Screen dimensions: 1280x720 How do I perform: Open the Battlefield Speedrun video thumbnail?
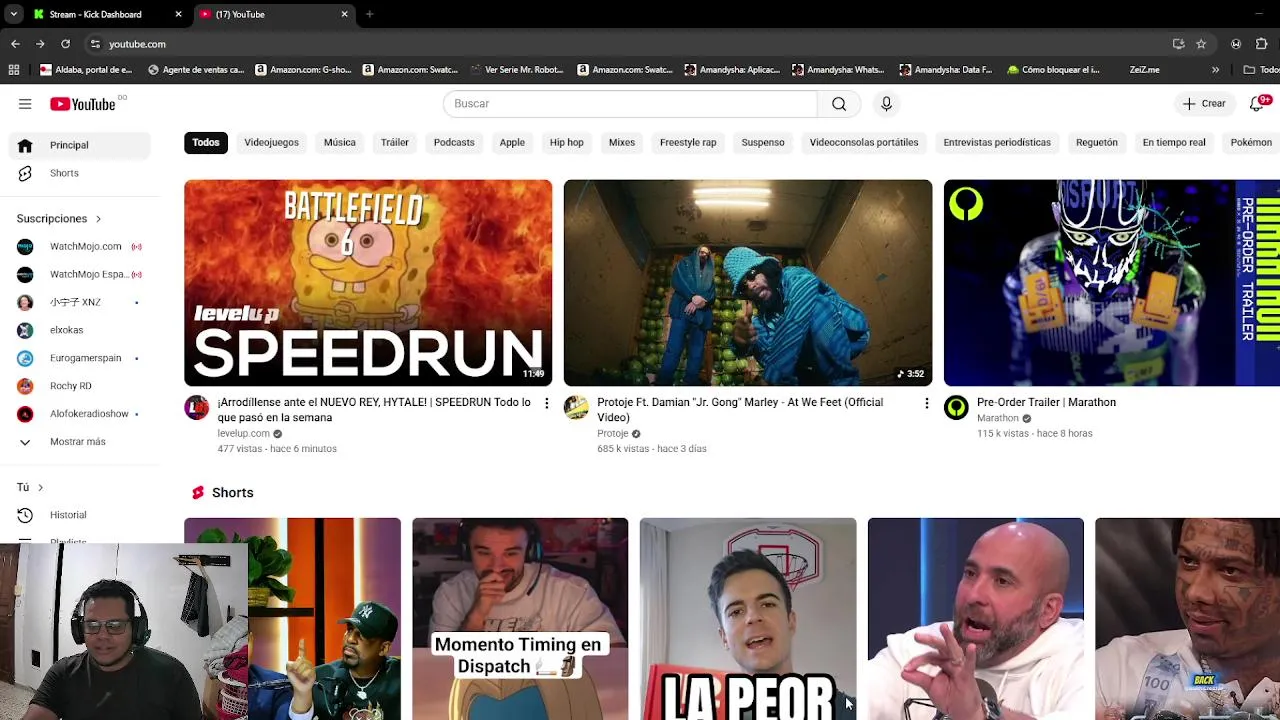click(368, 283)
